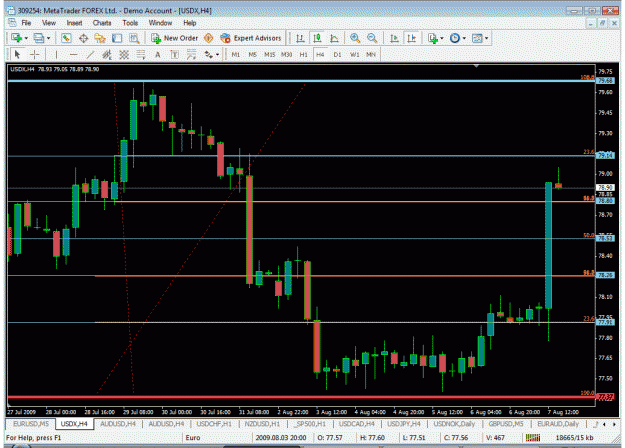Select the Text 'A' drawing tool
This screenshot has width=625, height=448.
click(x=157, y=55)
